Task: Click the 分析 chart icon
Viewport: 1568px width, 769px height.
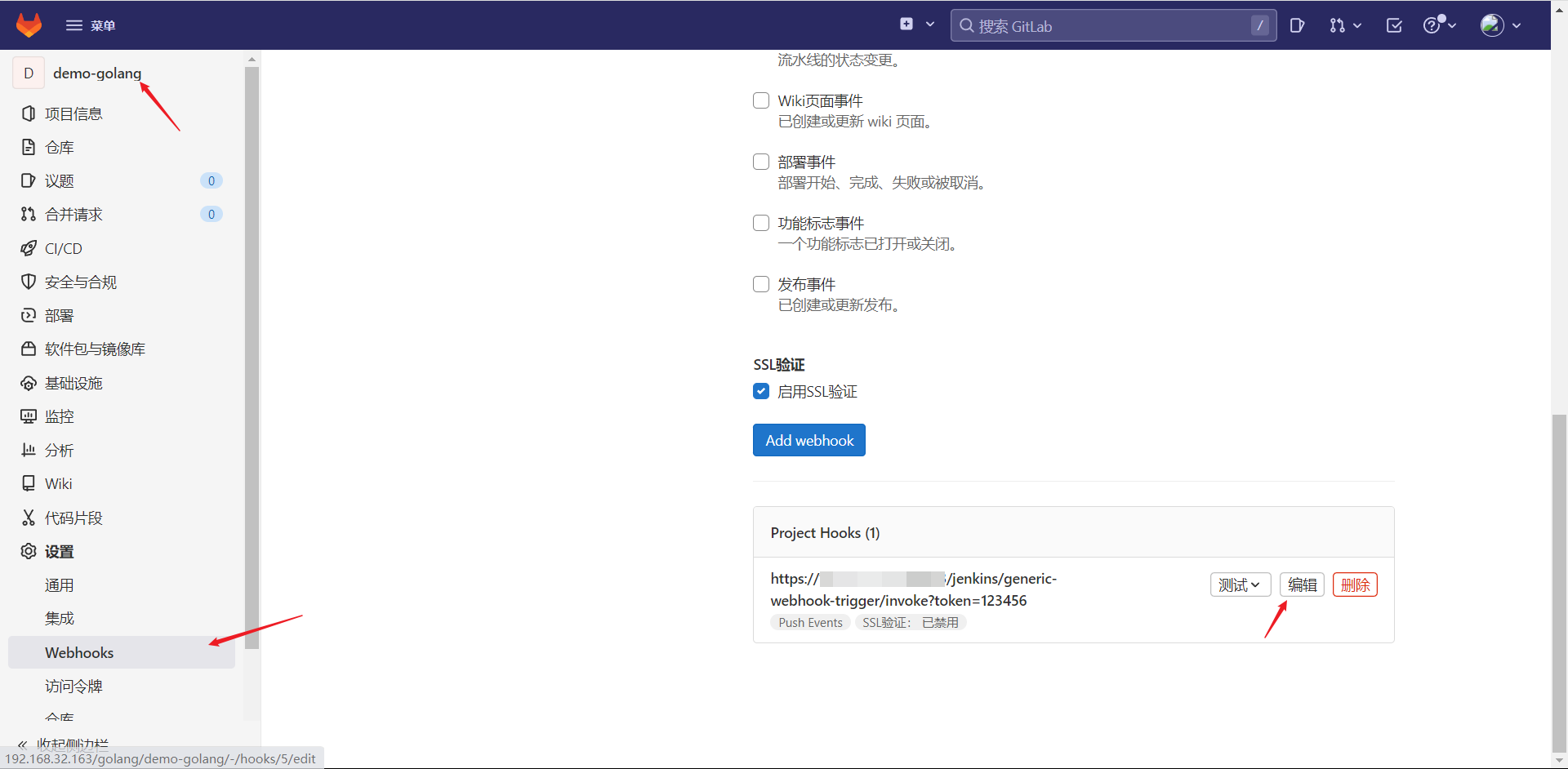Action: pos(29,450)
